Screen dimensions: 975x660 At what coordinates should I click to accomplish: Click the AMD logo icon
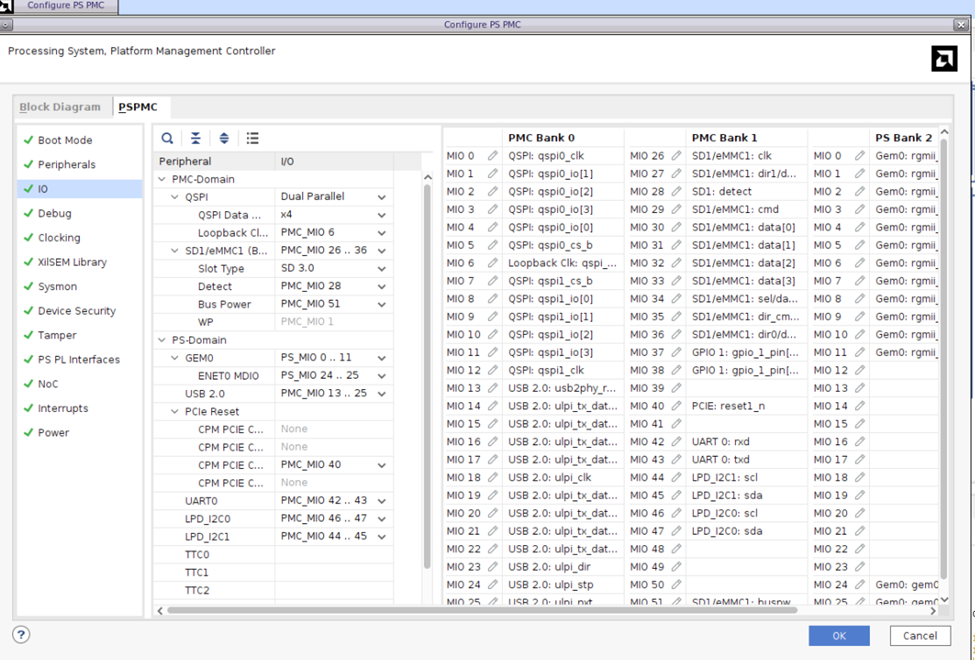[x=943, y=59]
